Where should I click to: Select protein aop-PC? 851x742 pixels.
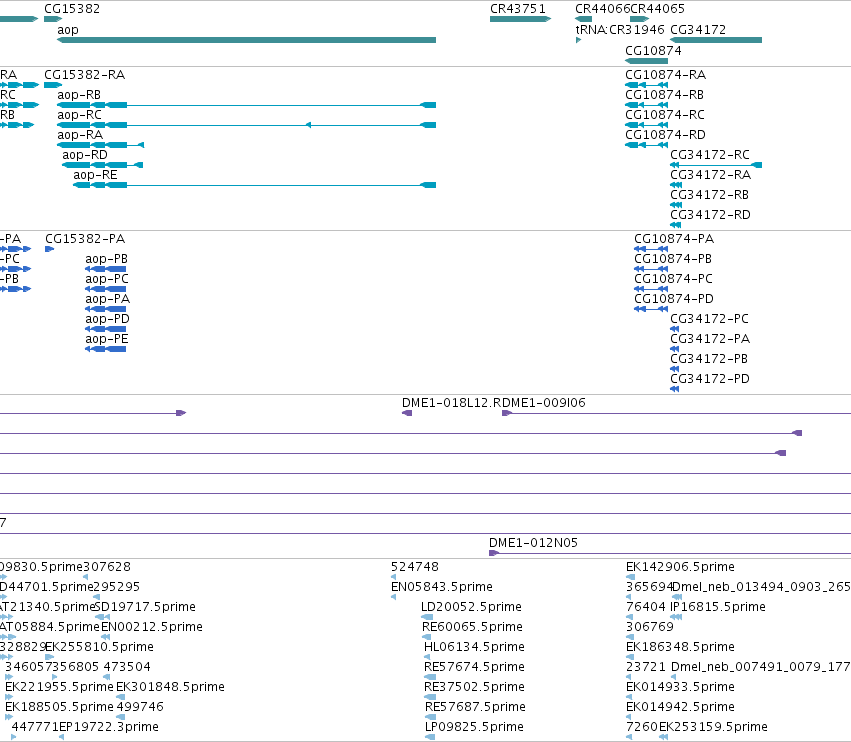coord(106,289)
